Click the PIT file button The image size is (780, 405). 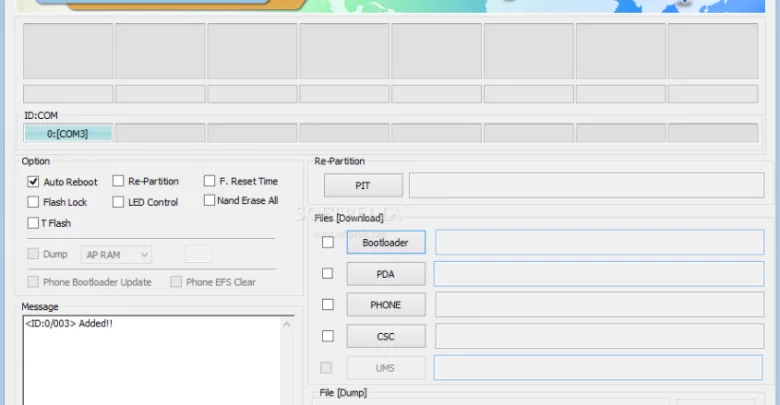tap(363, 186)
